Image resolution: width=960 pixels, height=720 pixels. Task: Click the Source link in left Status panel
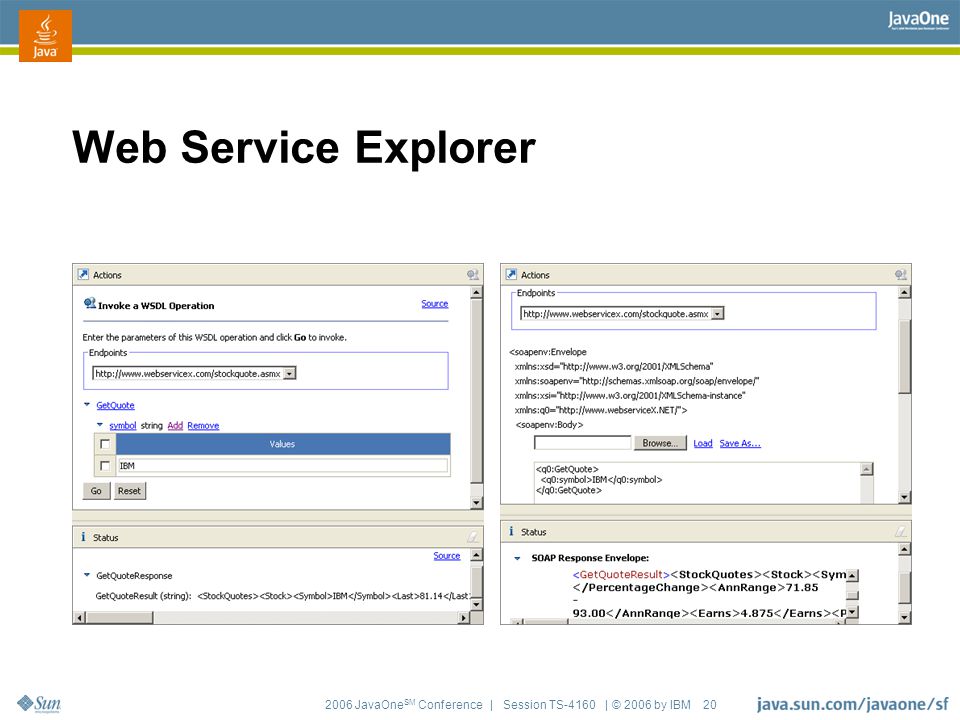tap(447, 555)
